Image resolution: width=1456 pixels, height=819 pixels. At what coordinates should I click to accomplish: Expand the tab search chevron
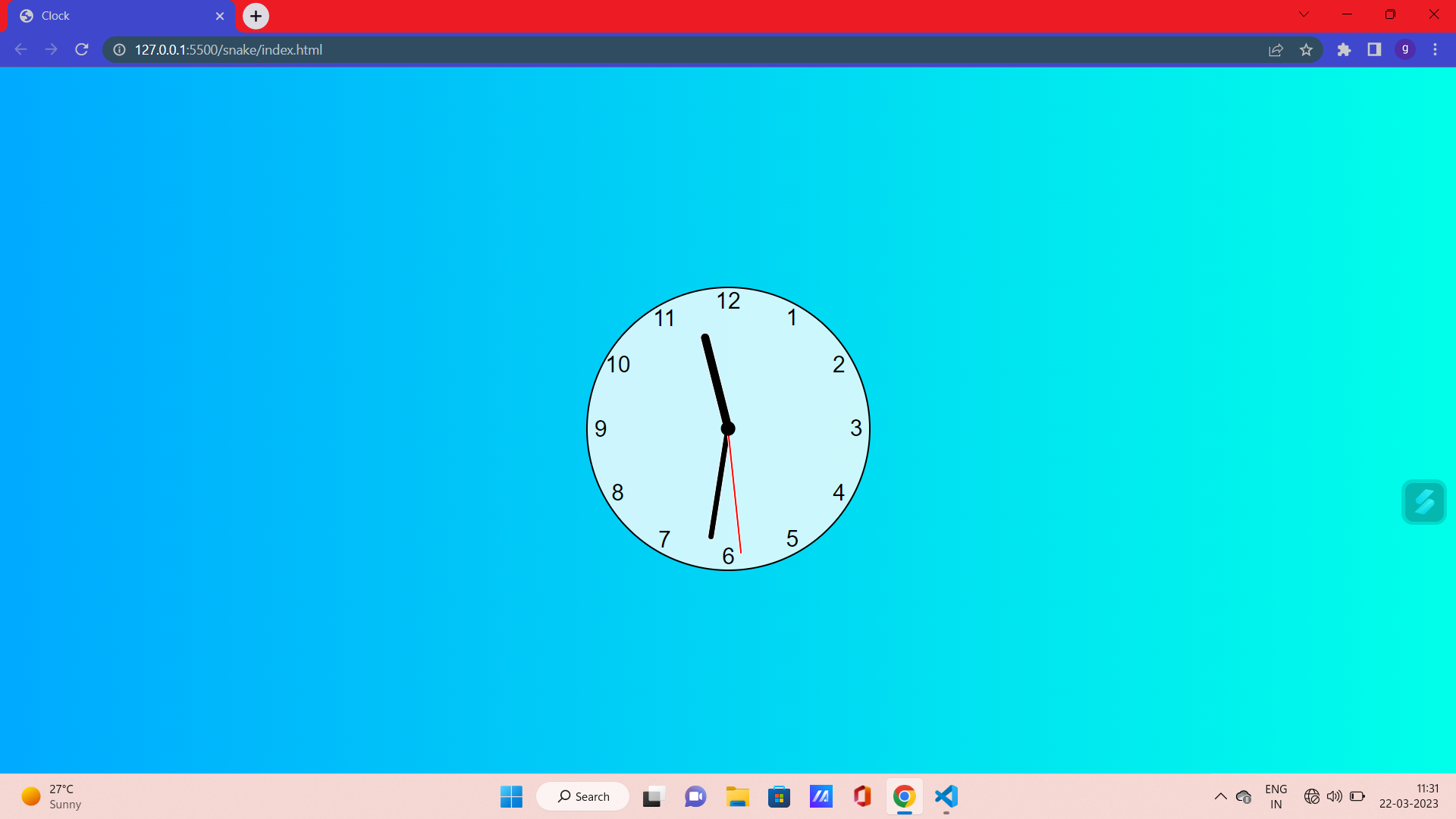(1304, 14)
